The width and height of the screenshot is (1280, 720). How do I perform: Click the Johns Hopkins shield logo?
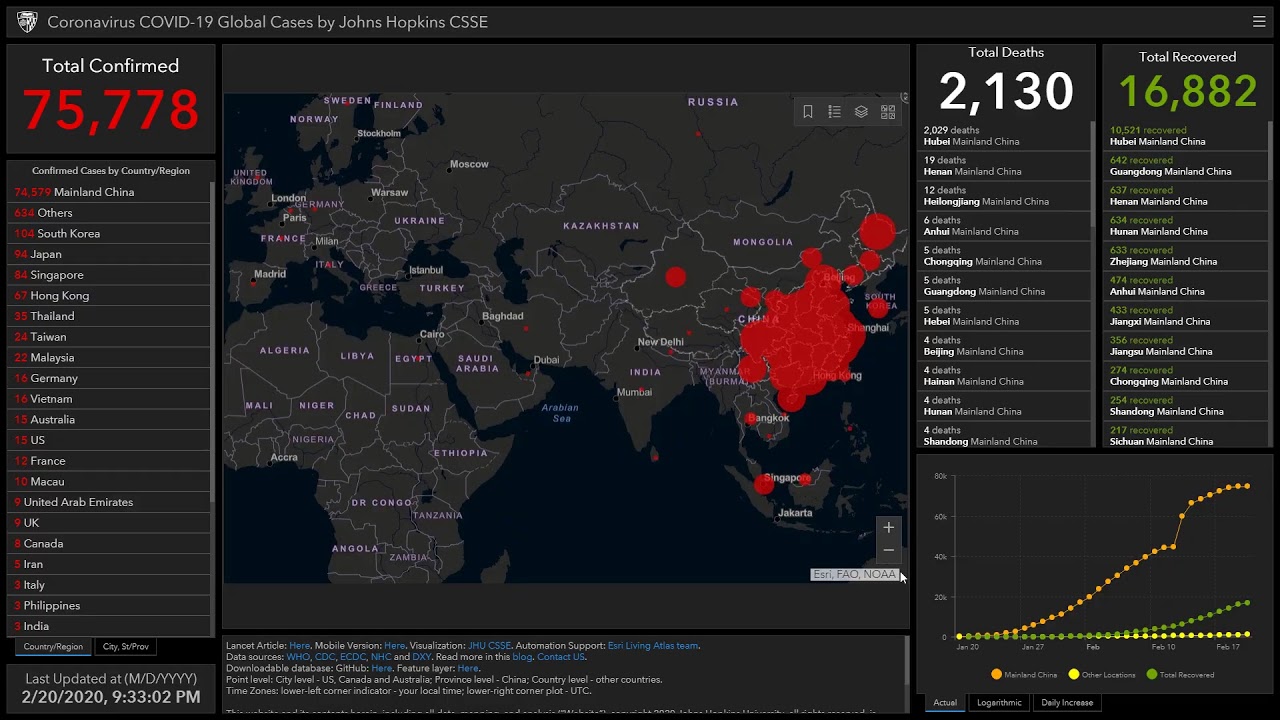[x=27, y=22]
